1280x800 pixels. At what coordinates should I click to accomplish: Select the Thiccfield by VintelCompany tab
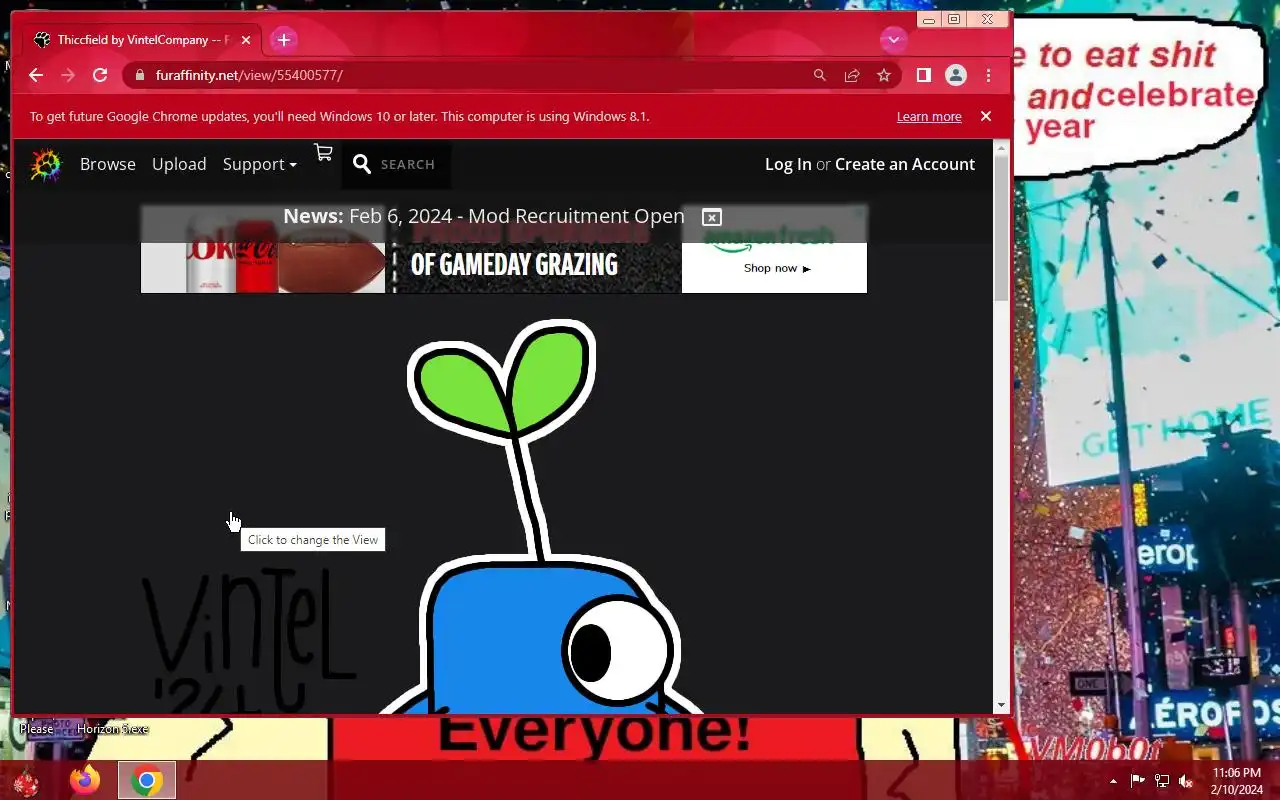pos(143,40)
